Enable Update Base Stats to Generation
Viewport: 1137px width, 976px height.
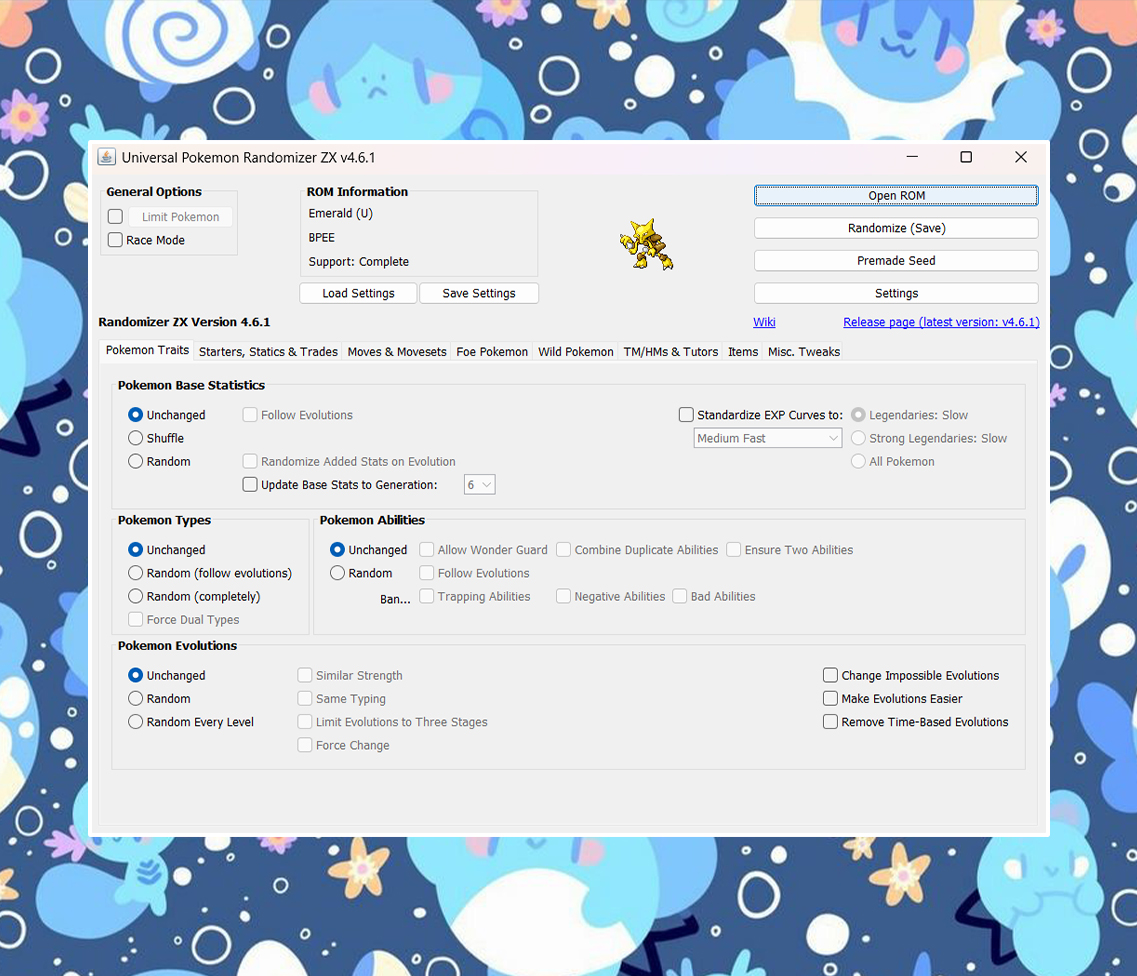(250, 484)
